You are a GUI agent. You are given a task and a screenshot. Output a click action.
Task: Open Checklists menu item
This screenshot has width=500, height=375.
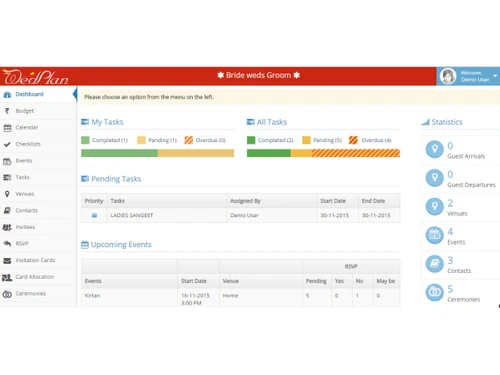(x=38, y=144)
